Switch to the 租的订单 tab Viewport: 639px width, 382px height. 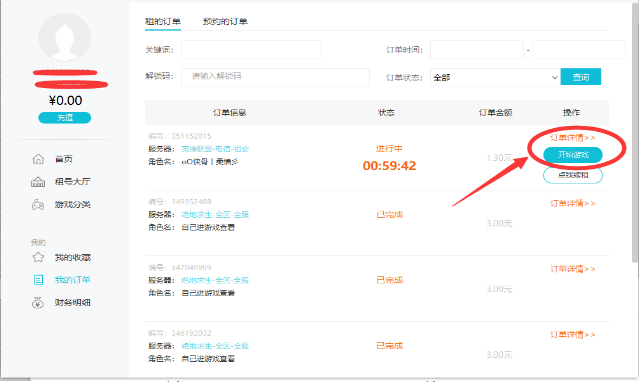tap(163, 22)
